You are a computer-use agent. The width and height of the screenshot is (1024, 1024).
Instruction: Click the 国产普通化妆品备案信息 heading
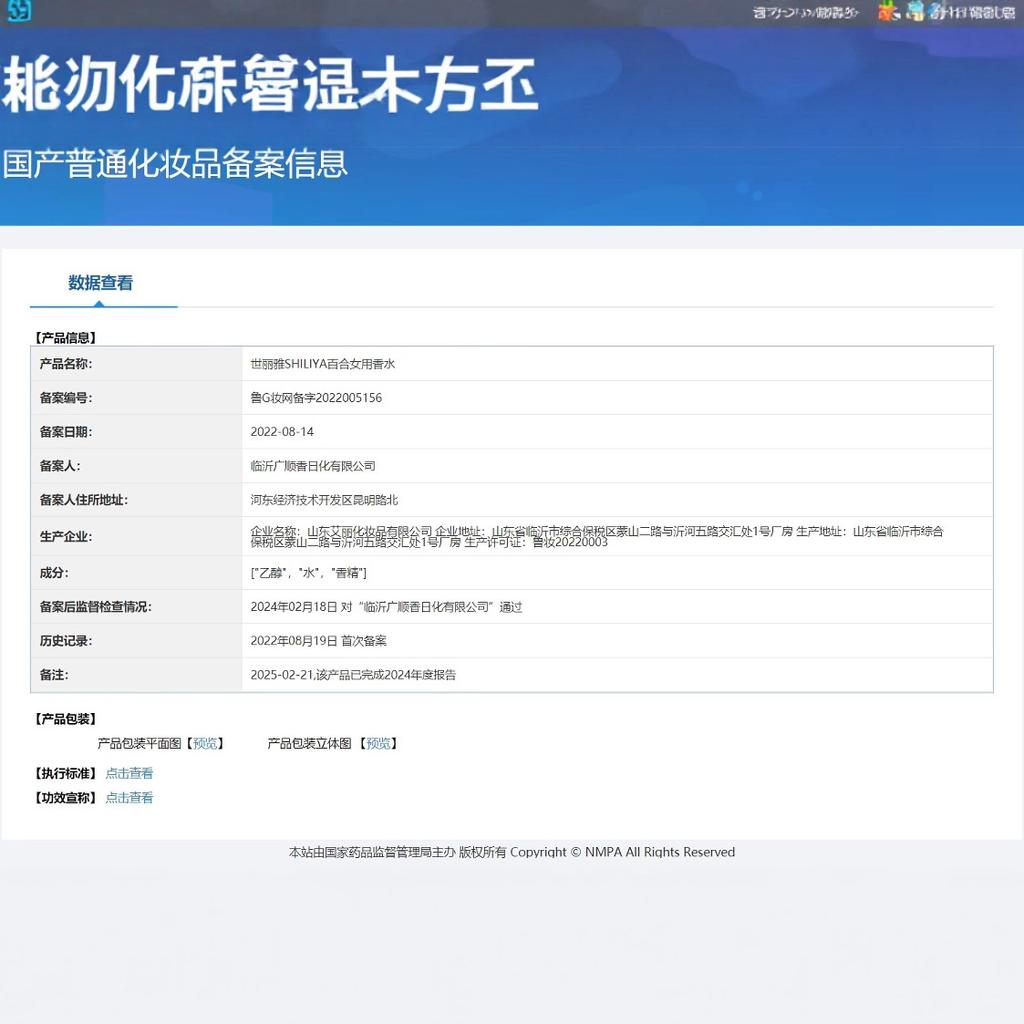pyautogui.click(x=174, y=163)
